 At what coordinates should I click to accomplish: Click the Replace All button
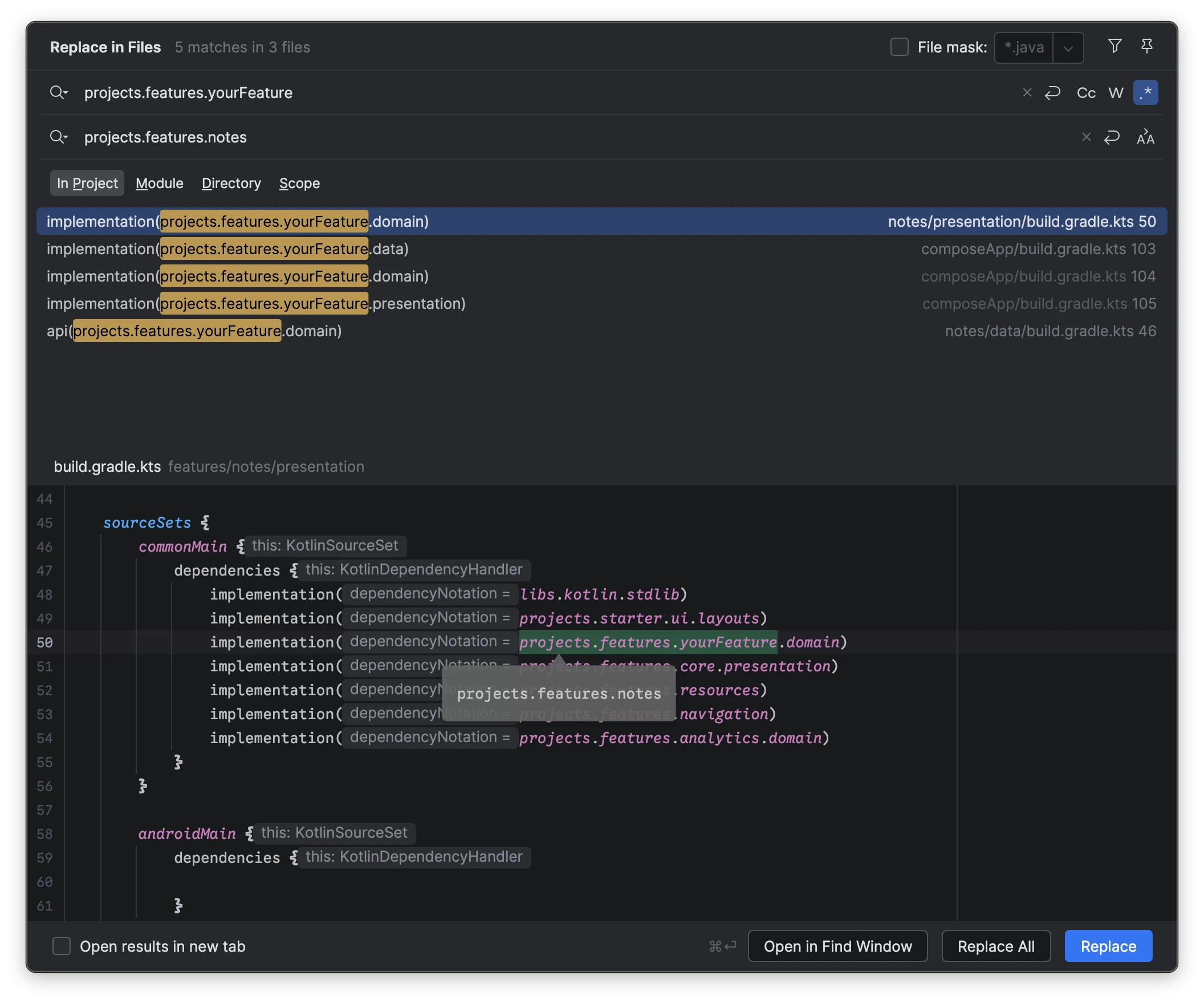point(996,946)
